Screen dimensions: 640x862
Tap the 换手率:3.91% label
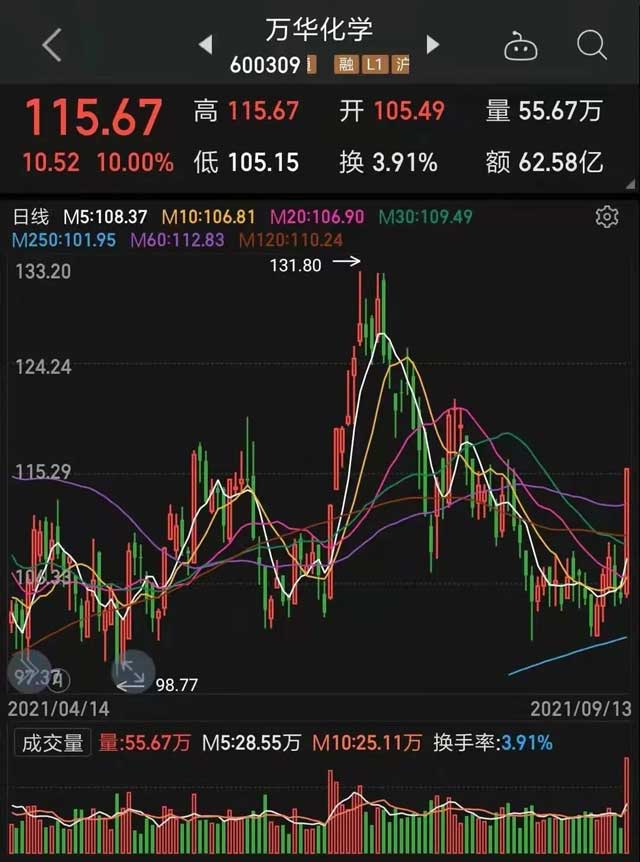[x=493, y=743]
